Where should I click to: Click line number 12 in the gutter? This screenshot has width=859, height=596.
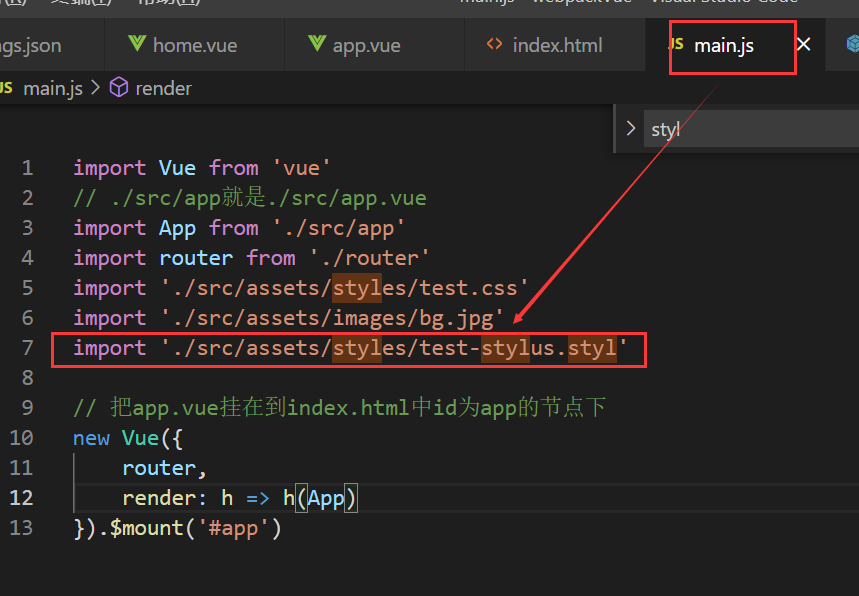[21, 498]
